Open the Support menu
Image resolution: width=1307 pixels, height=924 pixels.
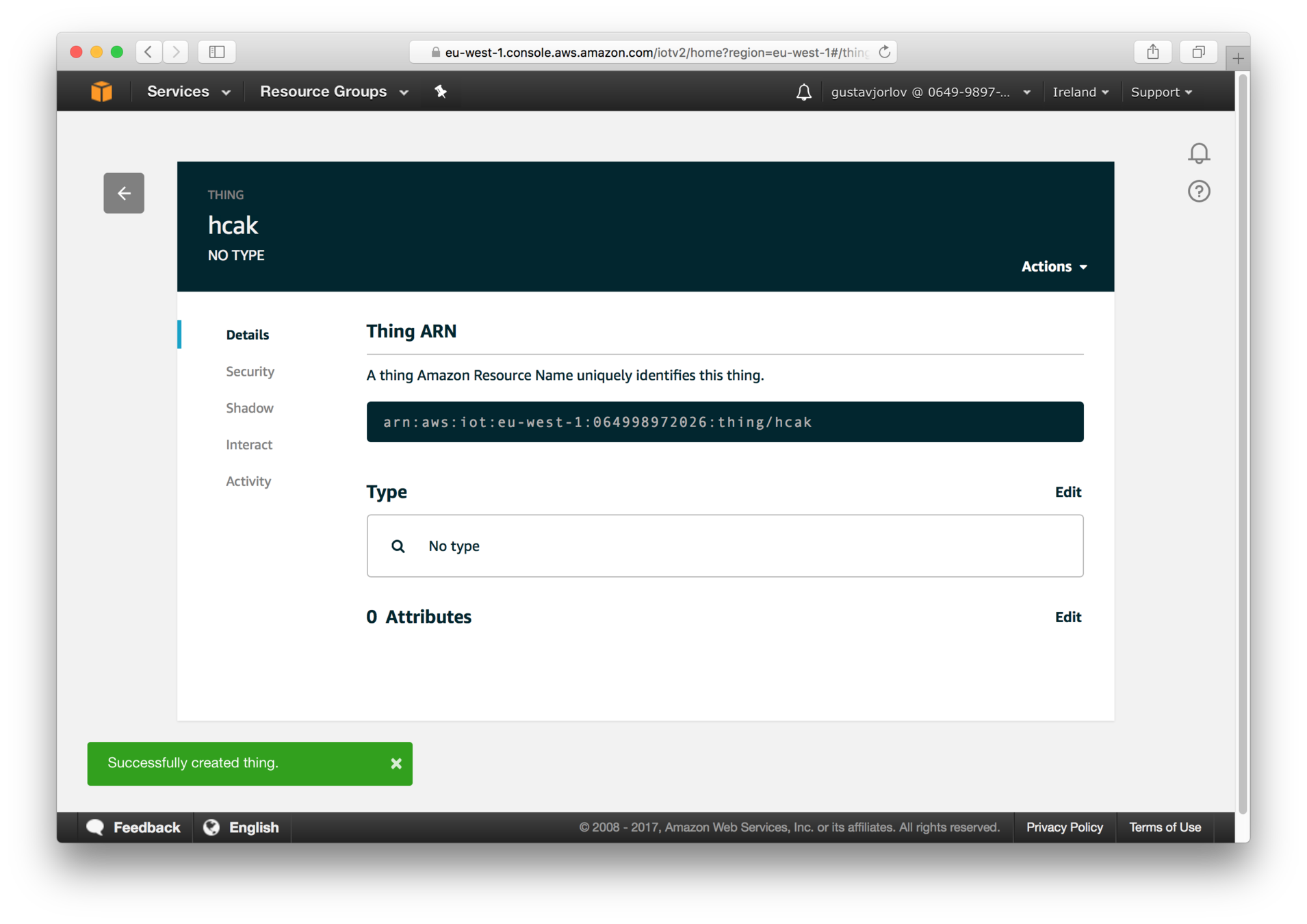tap(1161, 92)
